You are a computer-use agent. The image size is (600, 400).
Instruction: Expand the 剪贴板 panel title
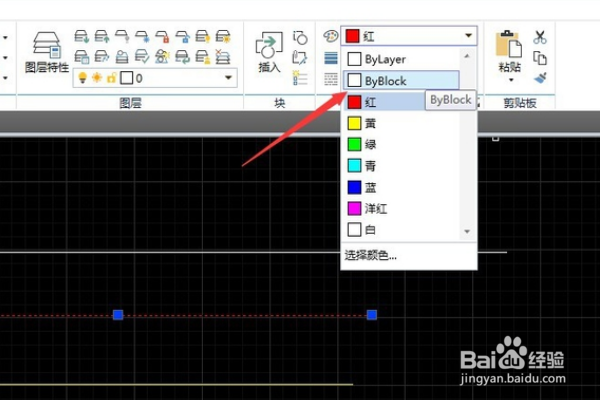click(520, 103)
